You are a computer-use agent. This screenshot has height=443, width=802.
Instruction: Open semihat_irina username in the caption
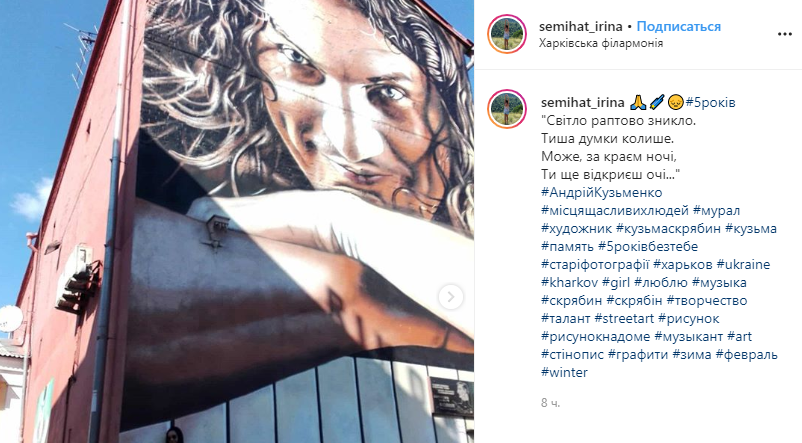pyautogui.click(x=583, y=102)
